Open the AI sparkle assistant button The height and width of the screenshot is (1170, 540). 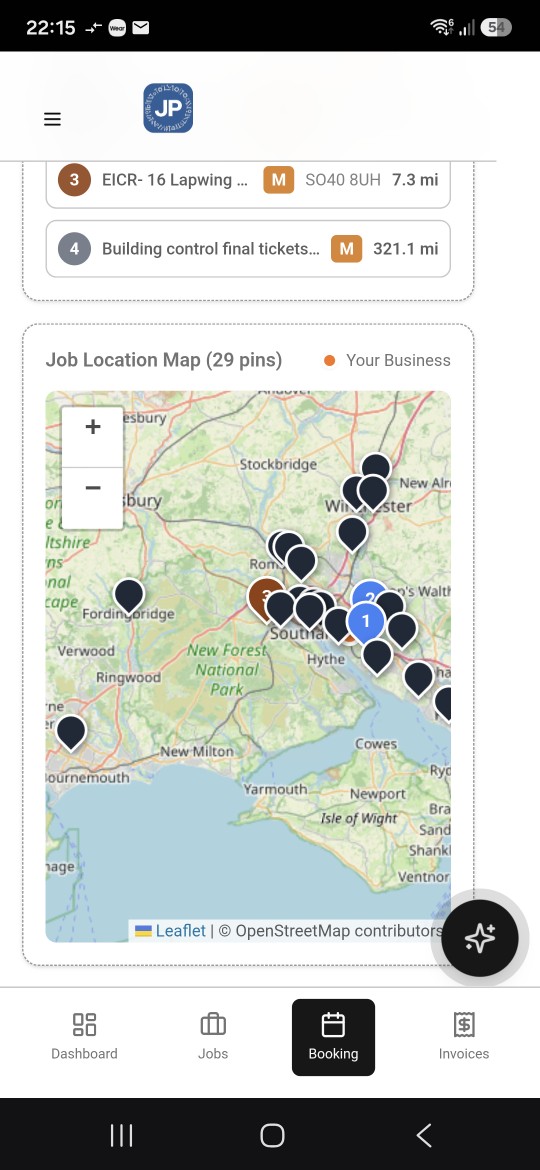click(480, 938)
